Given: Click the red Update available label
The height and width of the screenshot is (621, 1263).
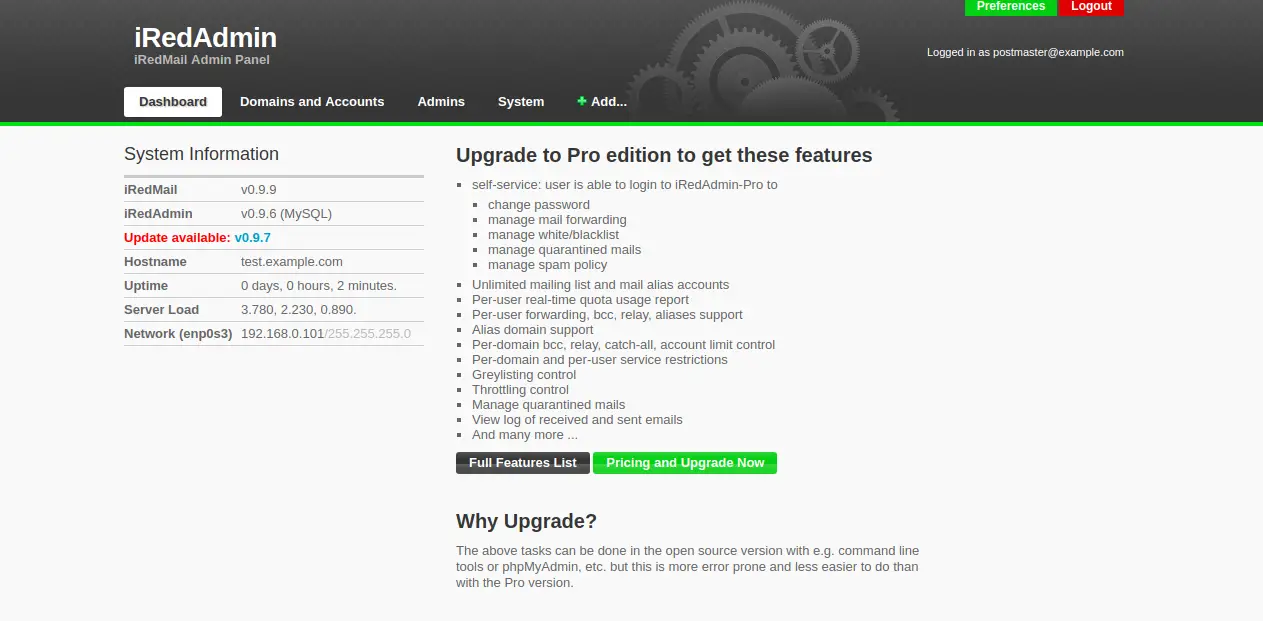Looking at the screenshot, I should 178,238.
